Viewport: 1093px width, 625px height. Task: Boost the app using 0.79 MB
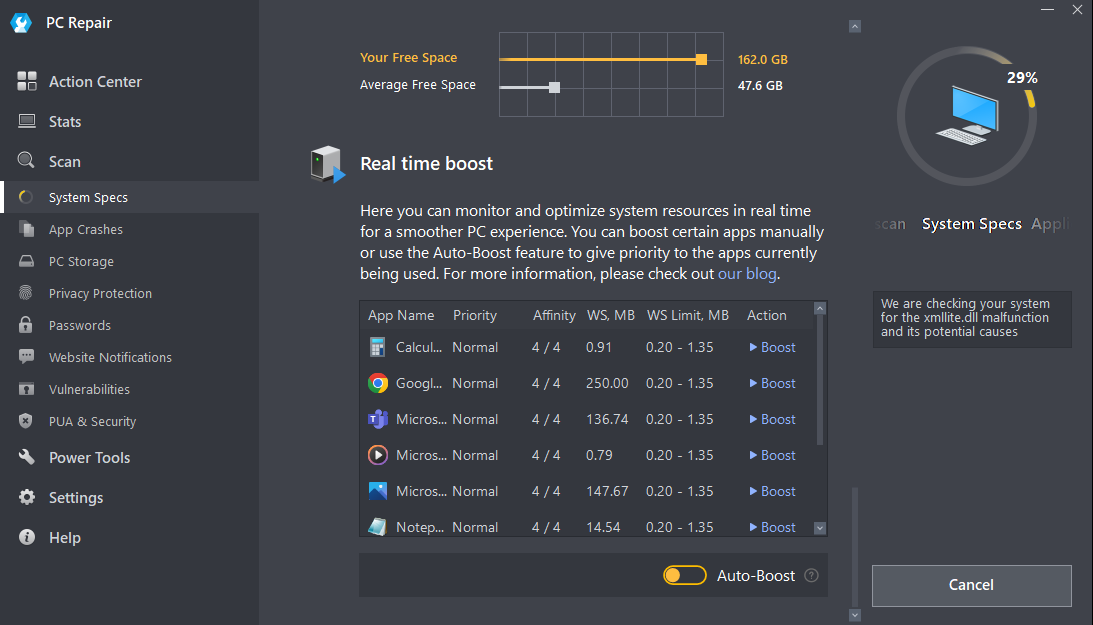(772, 455)
